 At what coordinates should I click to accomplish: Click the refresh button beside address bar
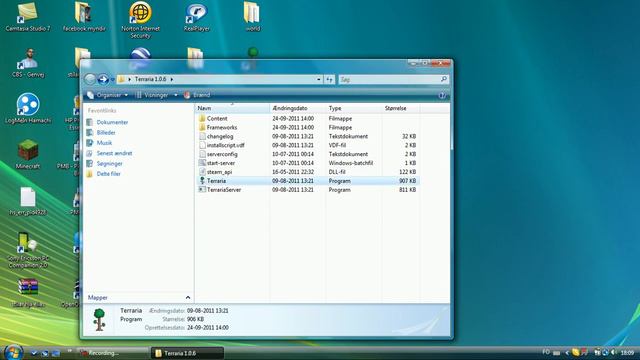coord(329,79)
